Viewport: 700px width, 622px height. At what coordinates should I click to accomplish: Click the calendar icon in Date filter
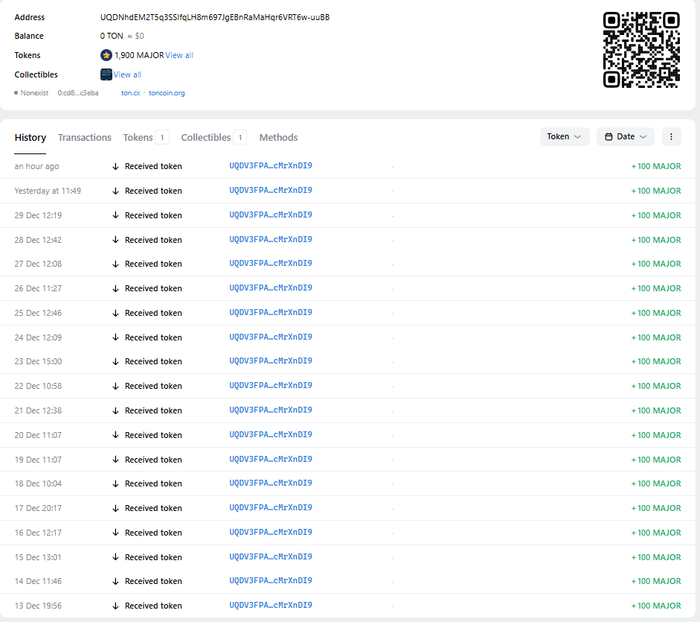[608, 137]
